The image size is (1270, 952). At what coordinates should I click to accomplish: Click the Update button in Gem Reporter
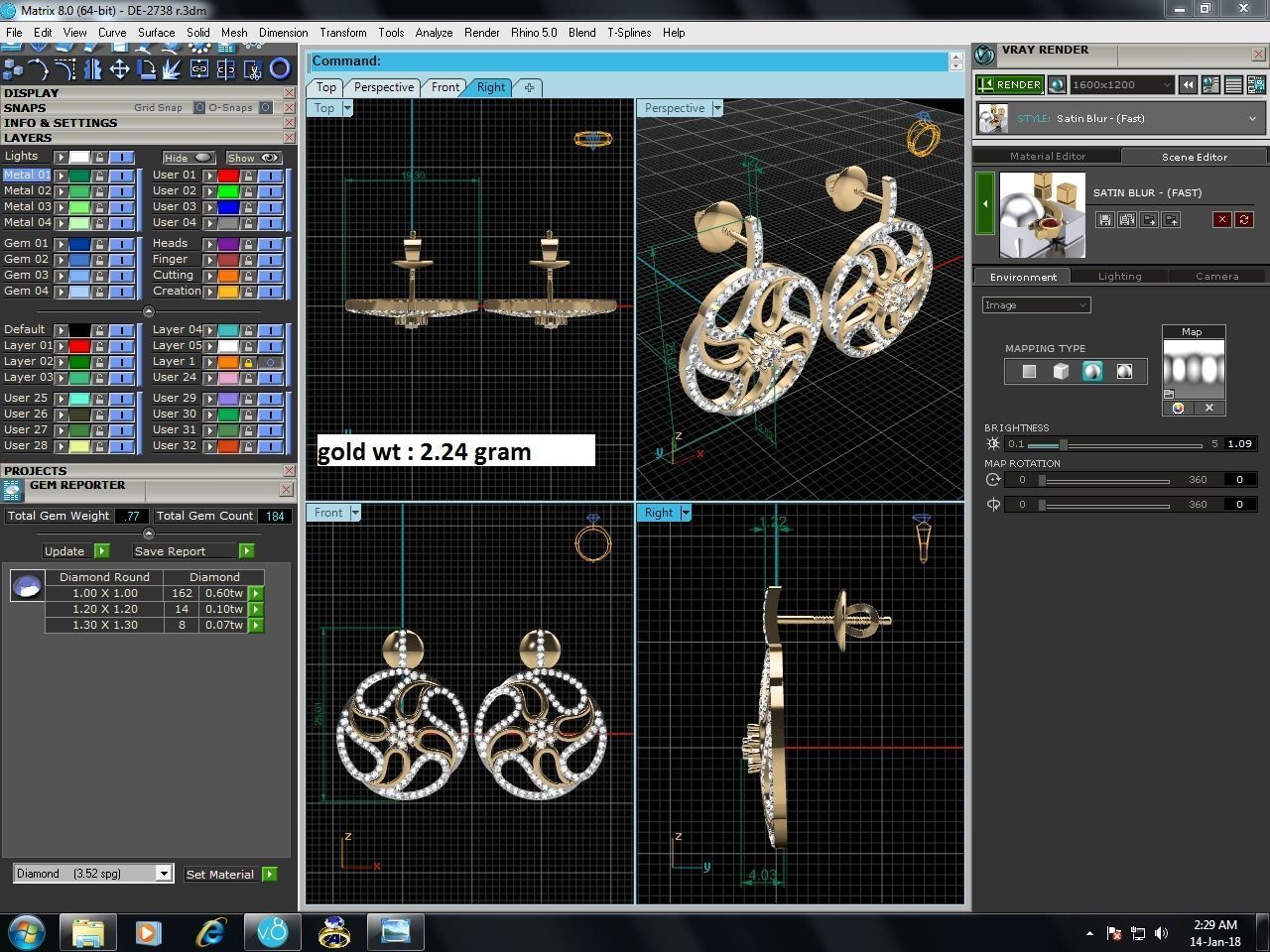tap(75, 550)
